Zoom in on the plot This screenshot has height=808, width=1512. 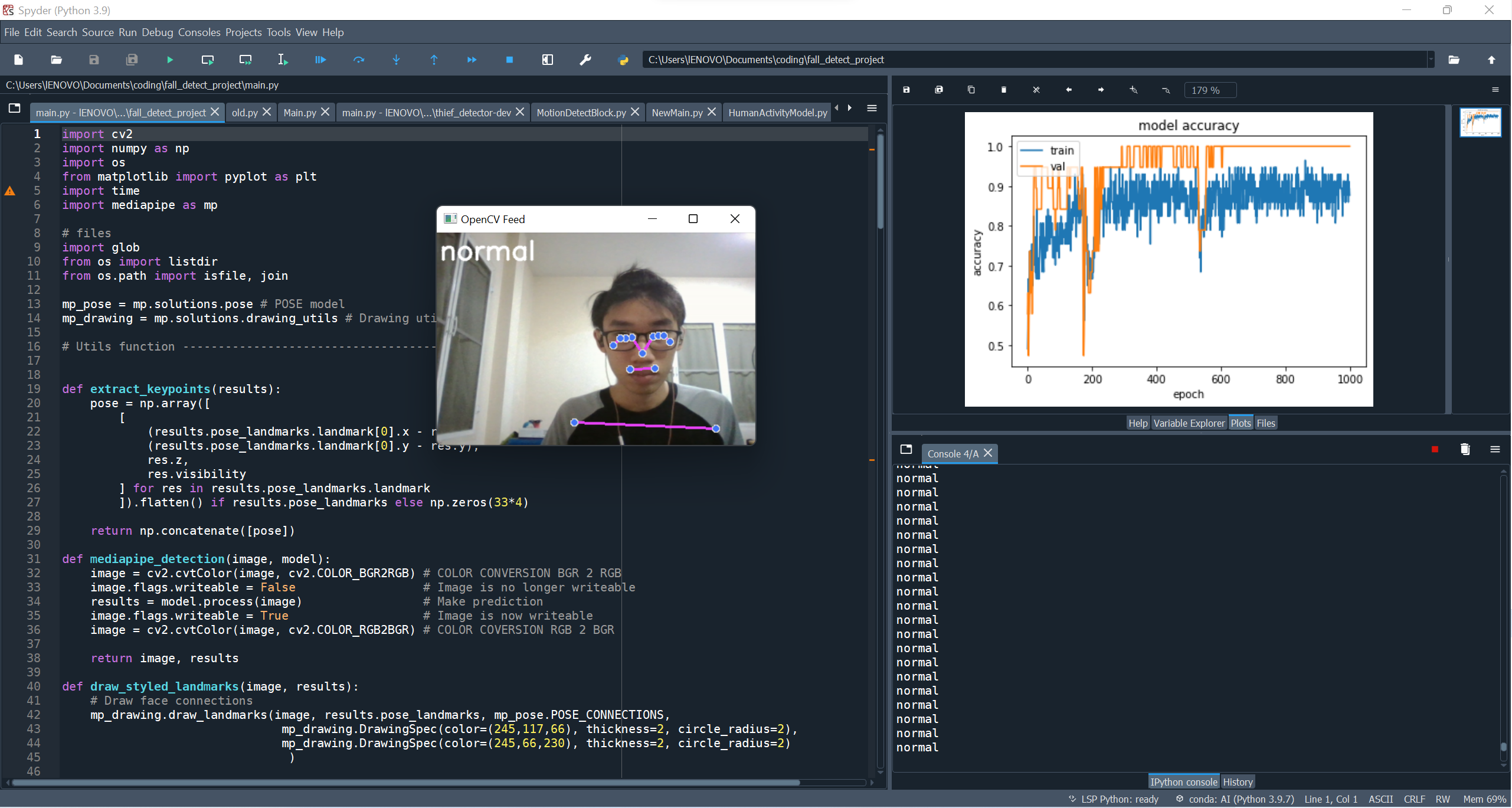click(1133, 90)
